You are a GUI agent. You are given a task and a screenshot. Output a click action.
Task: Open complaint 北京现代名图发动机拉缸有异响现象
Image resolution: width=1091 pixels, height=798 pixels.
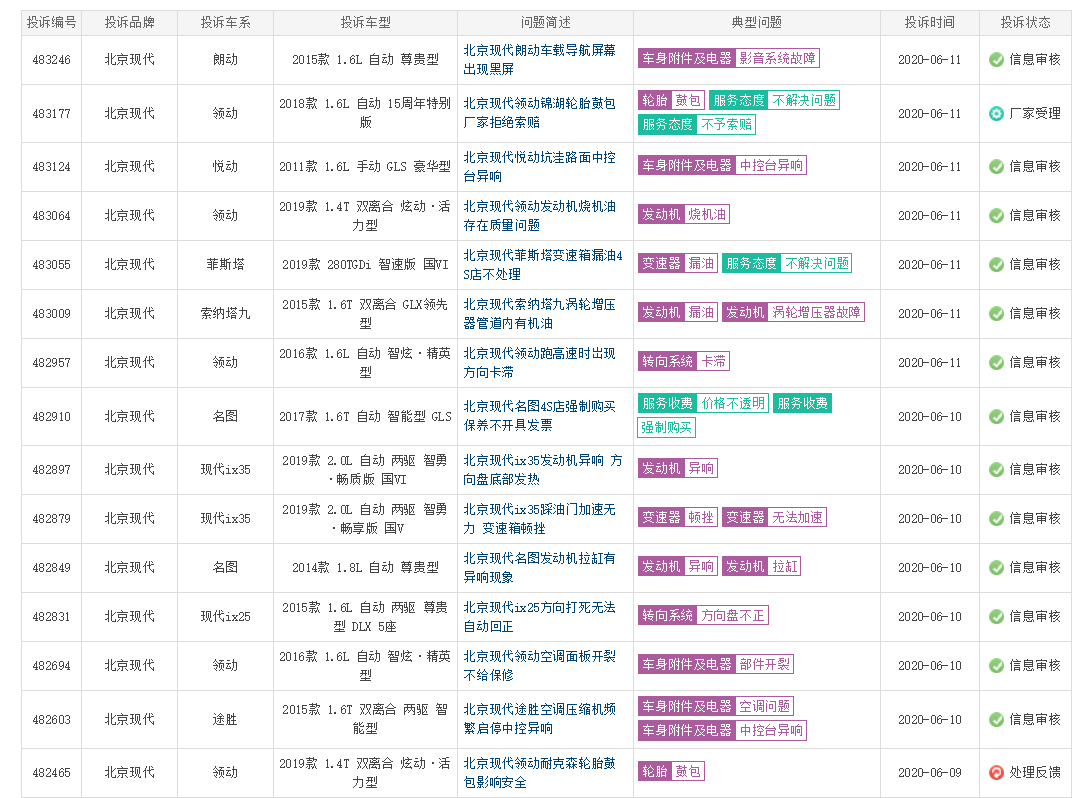[539, 568]
